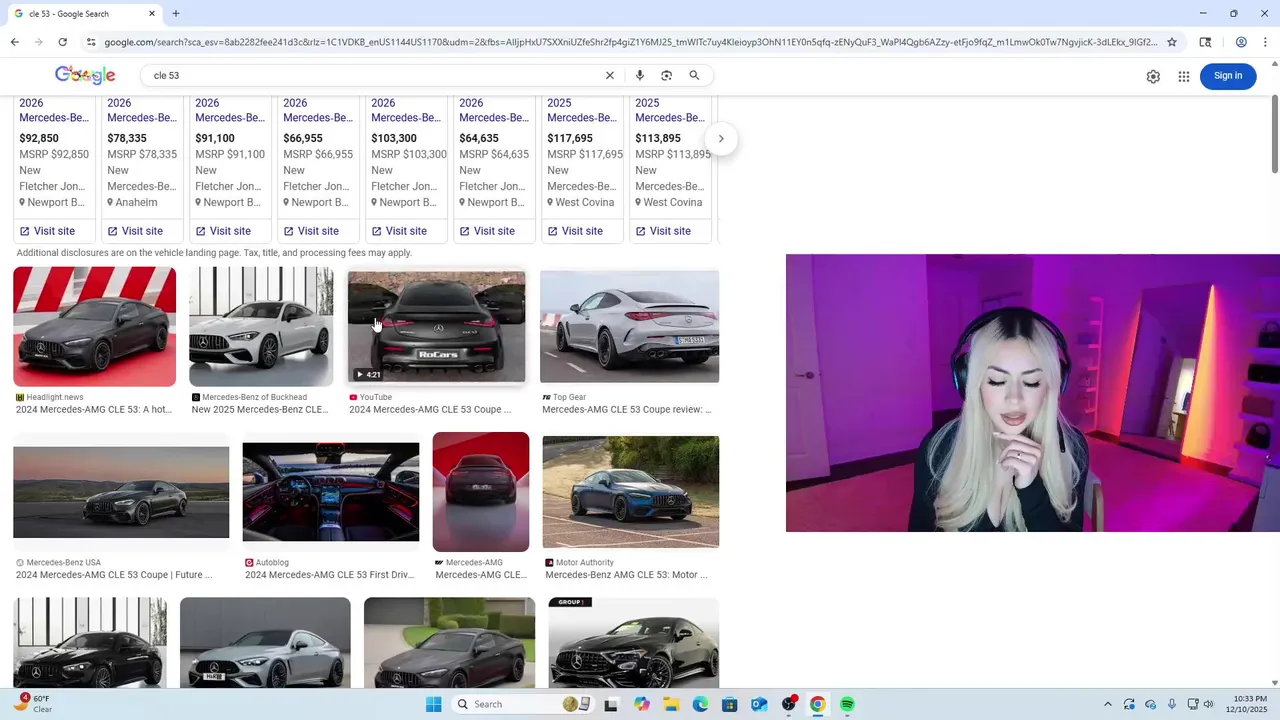Open the Windows Start menu

click(x=433, y=704)
